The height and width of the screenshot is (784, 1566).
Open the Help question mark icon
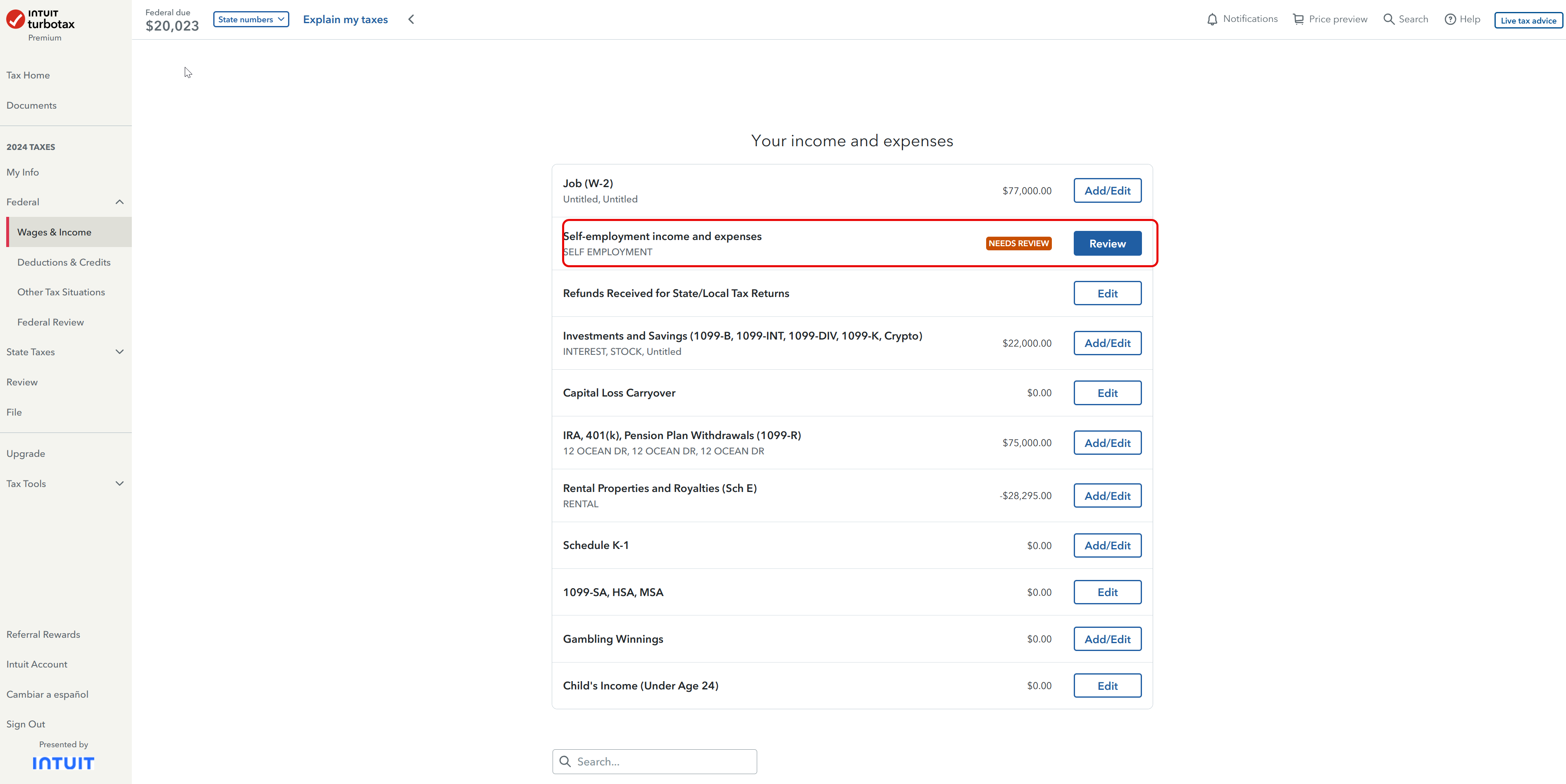(x=1450, y=19)
